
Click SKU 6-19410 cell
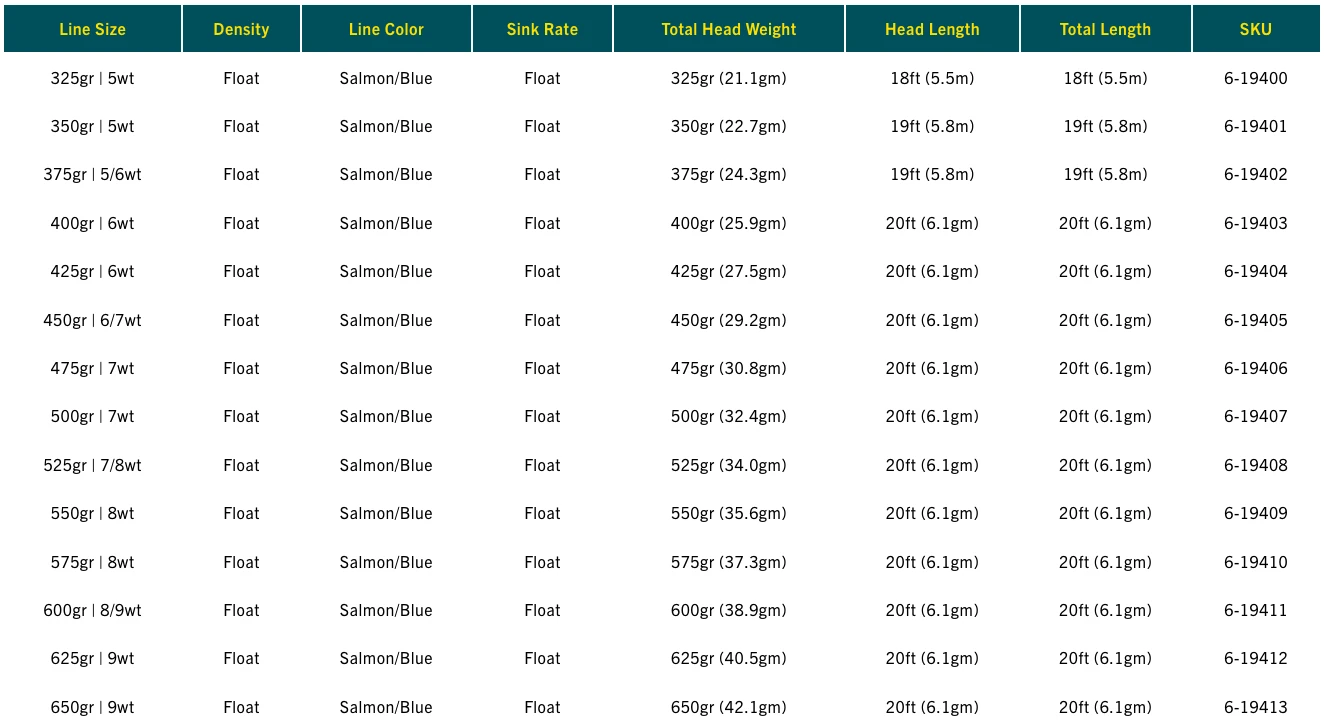pyautogui.click(x=1255, y=562)
